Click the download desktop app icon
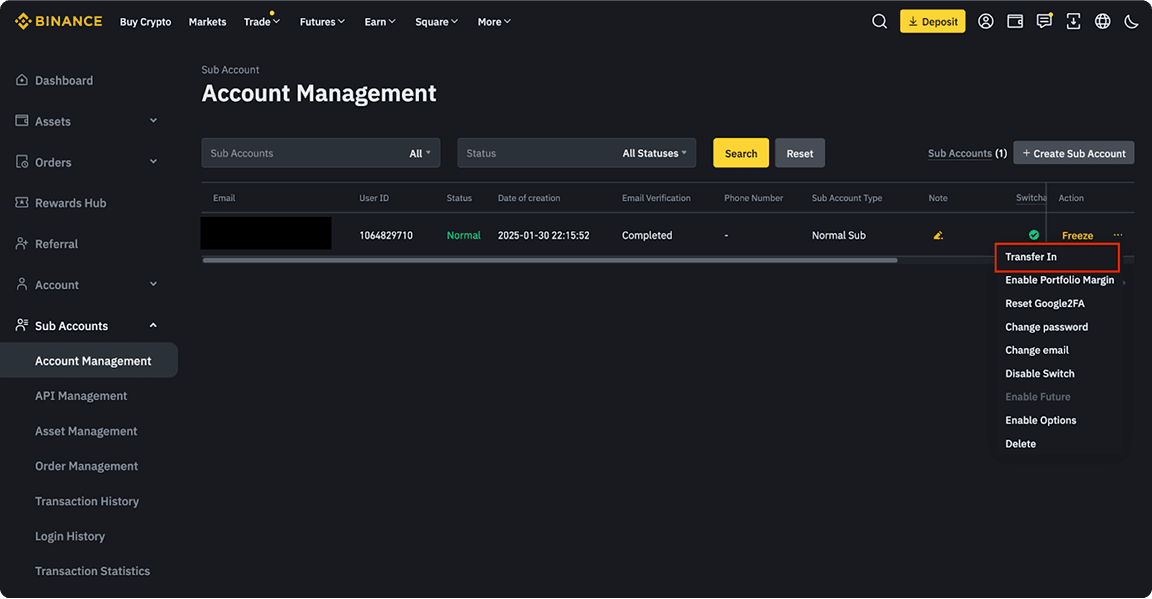This screenshot has width=1152, height=599. [x=1073, y=21]
